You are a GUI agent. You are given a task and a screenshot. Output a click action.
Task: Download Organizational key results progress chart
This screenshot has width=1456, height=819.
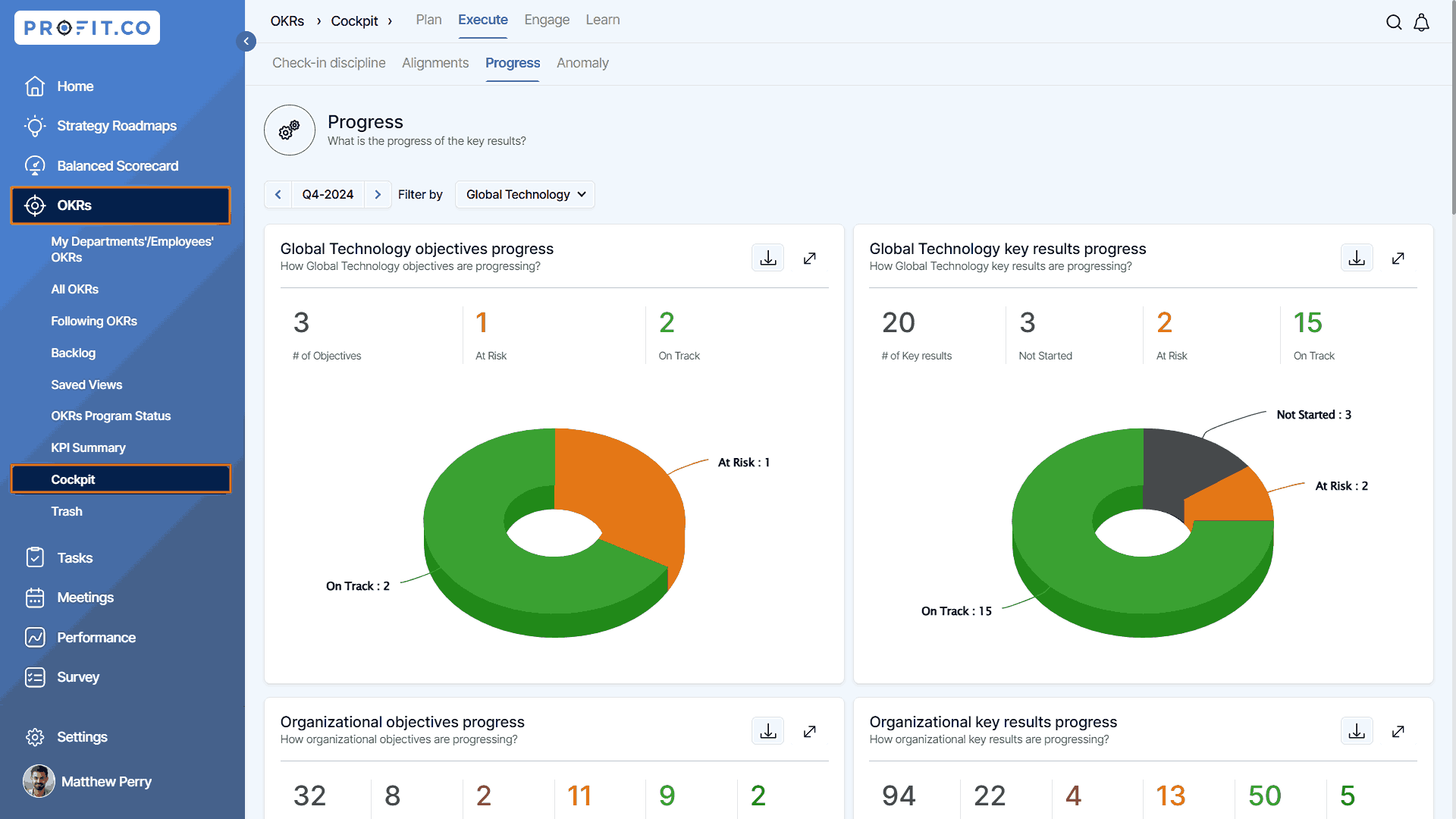pyautogui.click(x=1357, y=731)
